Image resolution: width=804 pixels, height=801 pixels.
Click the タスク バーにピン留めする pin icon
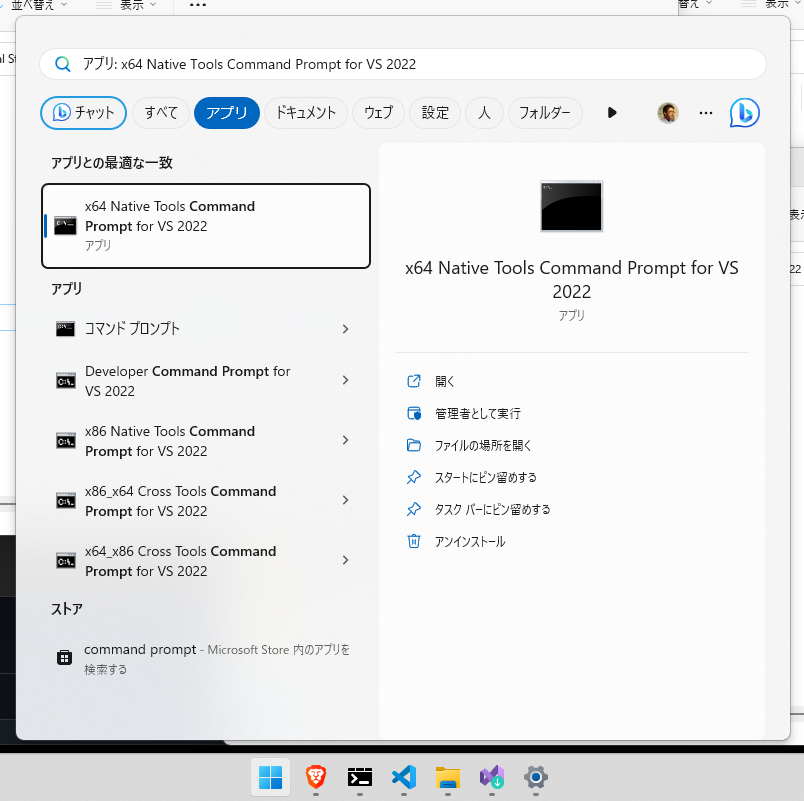point(414,509)
